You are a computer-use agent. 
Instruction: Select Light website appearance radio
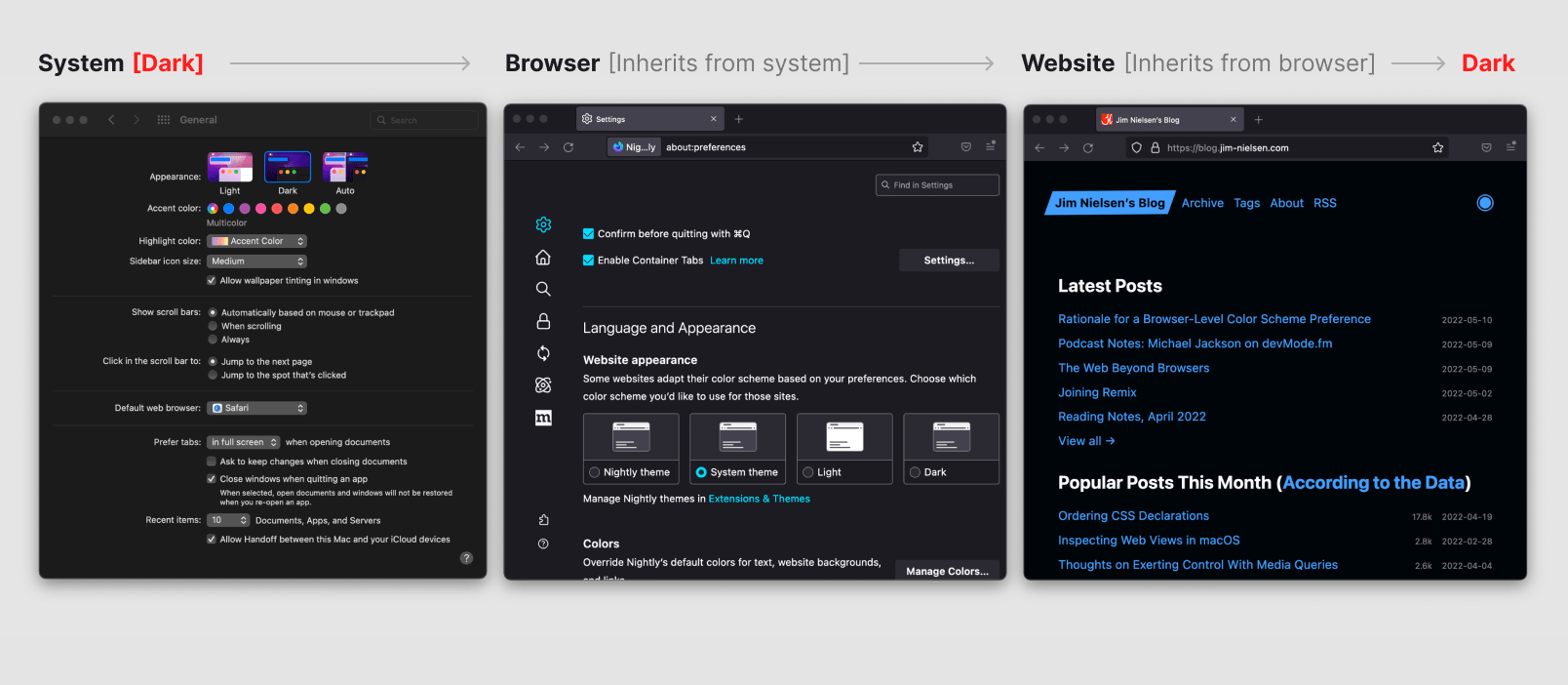coord(808,472)
